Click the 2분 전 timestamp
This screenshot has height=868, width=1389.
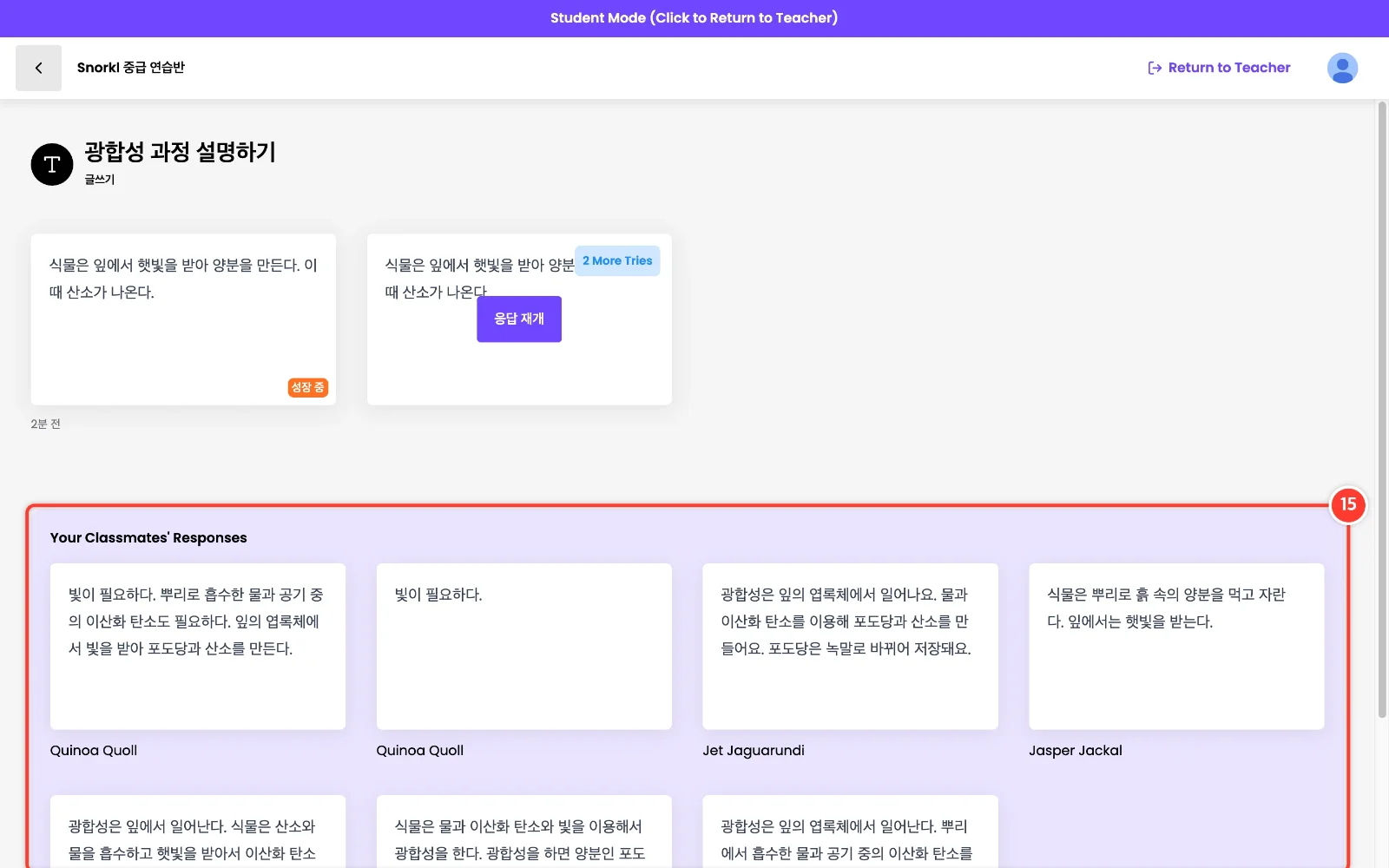(46, 424)
